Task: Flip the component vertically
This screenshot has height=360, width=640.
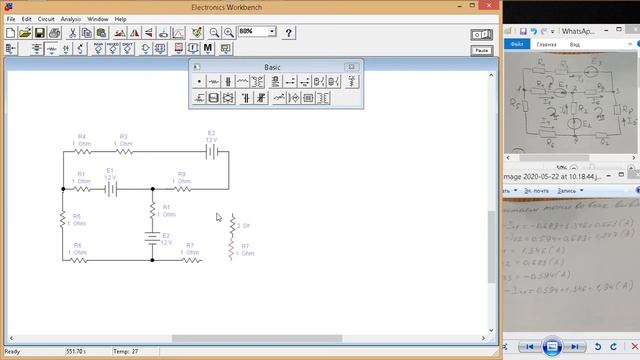Action: coord(149,33)
